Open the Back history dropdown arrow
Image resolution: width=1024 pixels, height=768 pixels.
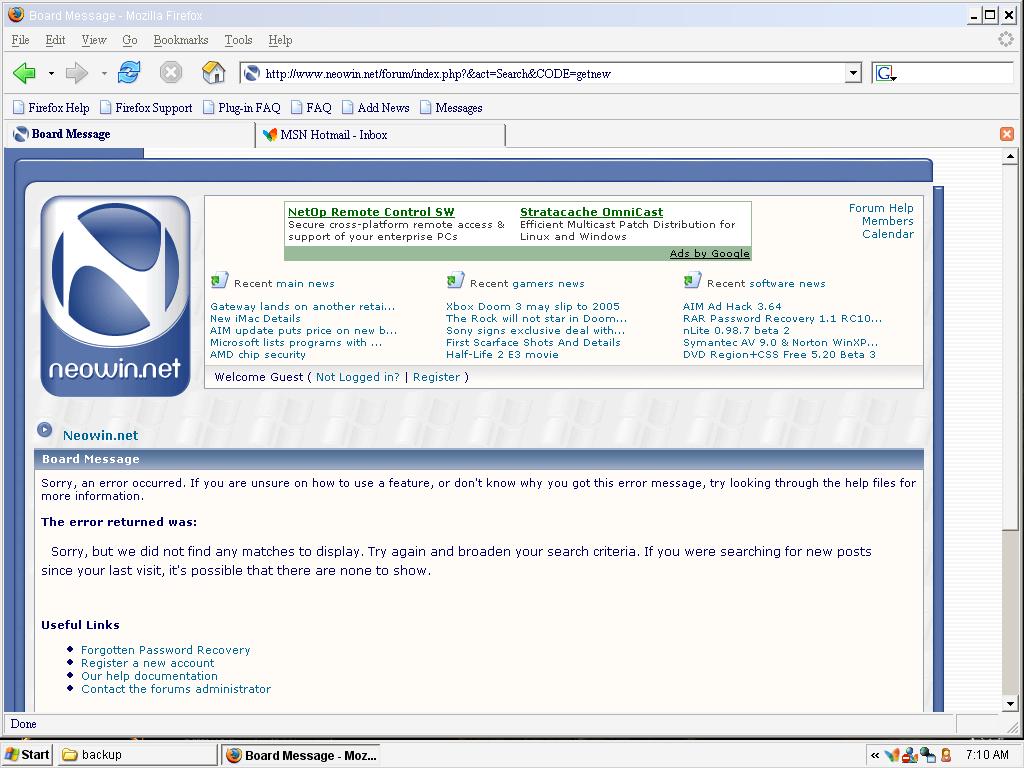point(51,74)
